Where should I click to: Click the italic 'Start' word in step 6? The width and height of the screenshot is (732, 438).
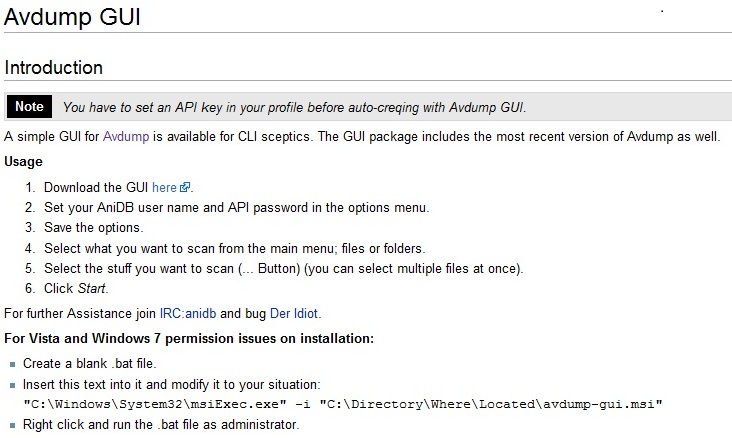click(92, 289)
